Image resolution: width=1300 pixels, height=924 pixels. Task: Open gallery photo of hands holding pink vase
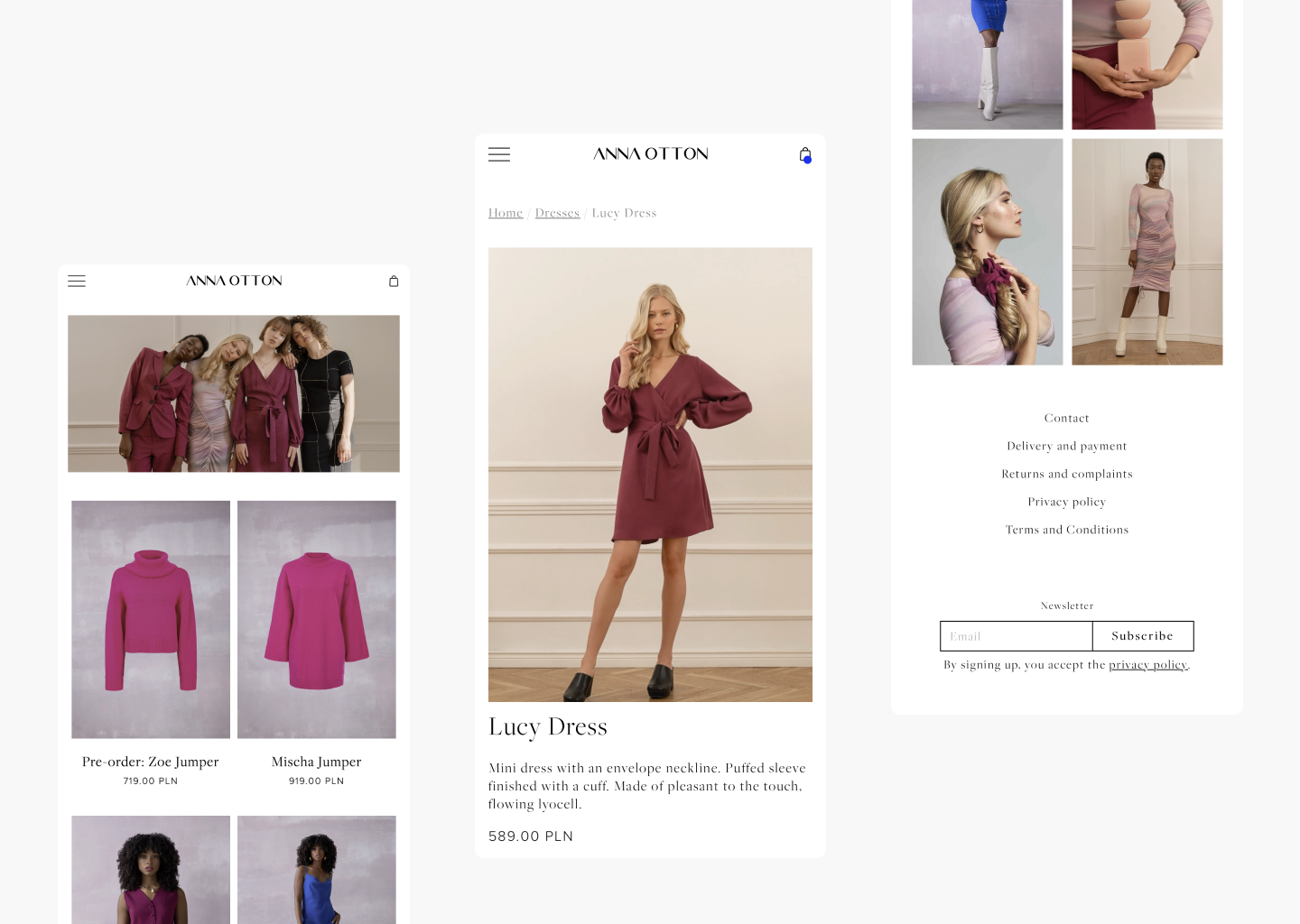(1147, 65)
